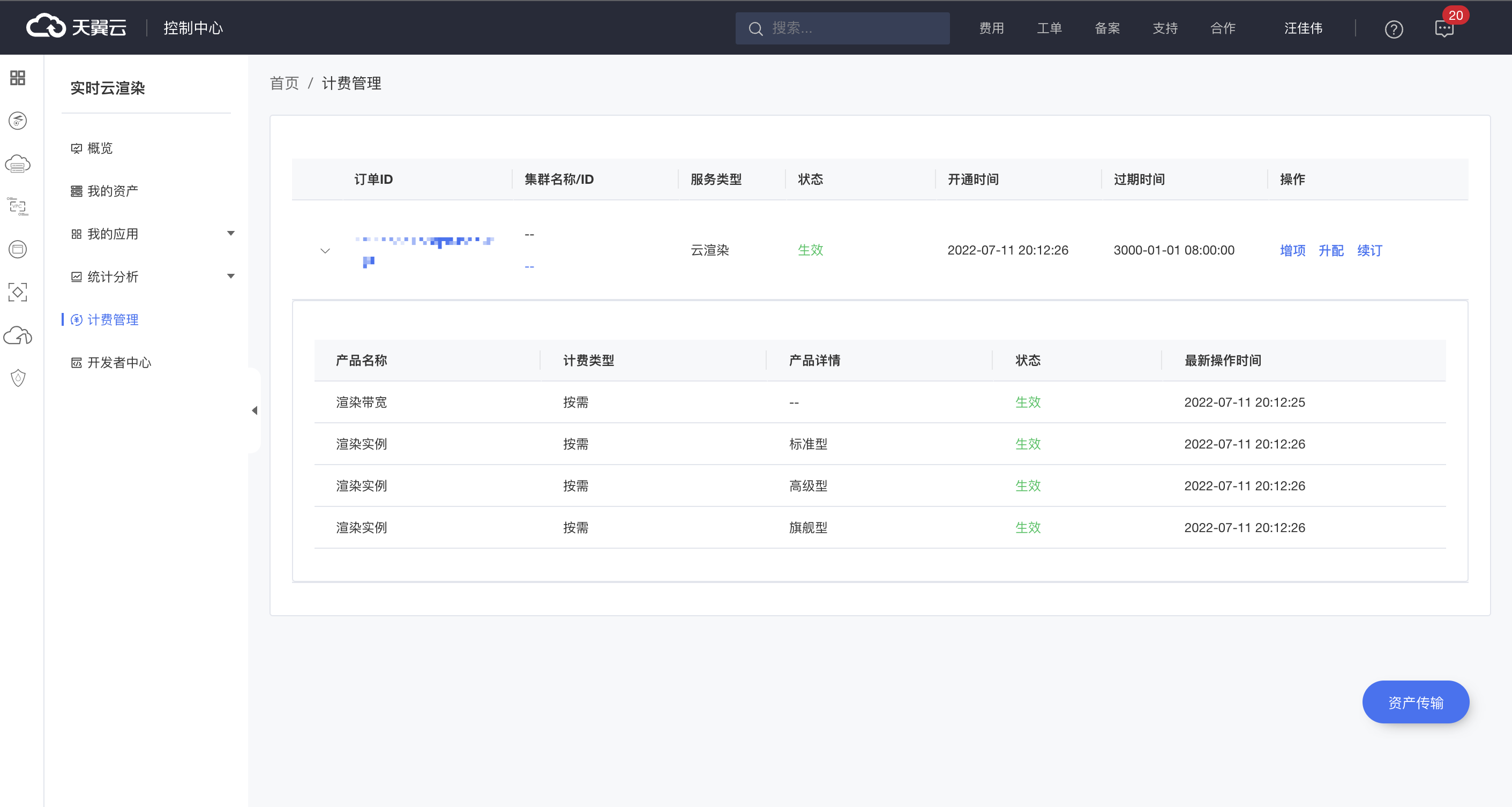Open 我的资产 in the sidebar

click(113, 191)
